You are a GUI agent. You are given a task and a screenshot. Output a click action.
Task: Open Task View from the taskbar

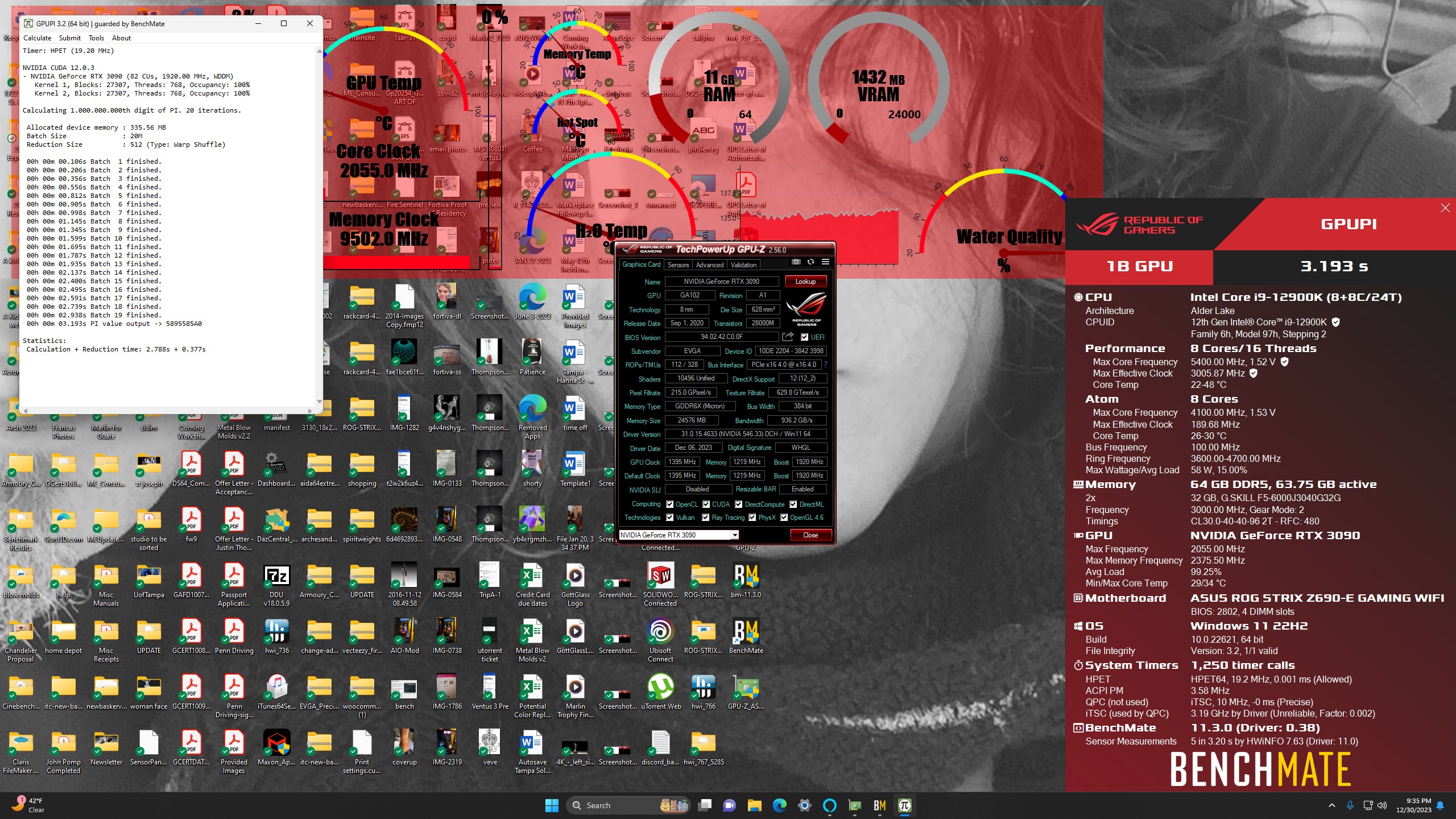pyautogui.click(x=704, y=805)
